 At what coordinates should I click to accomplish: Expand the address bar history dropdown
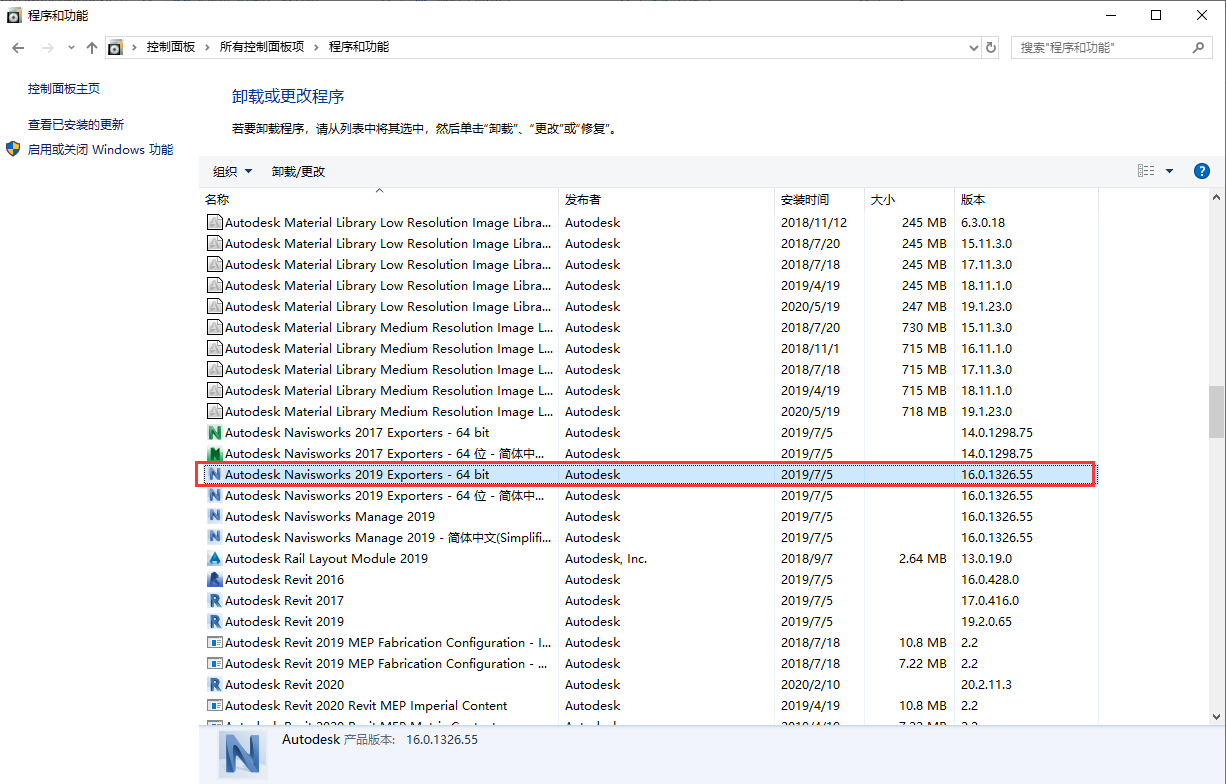[975, 47]
